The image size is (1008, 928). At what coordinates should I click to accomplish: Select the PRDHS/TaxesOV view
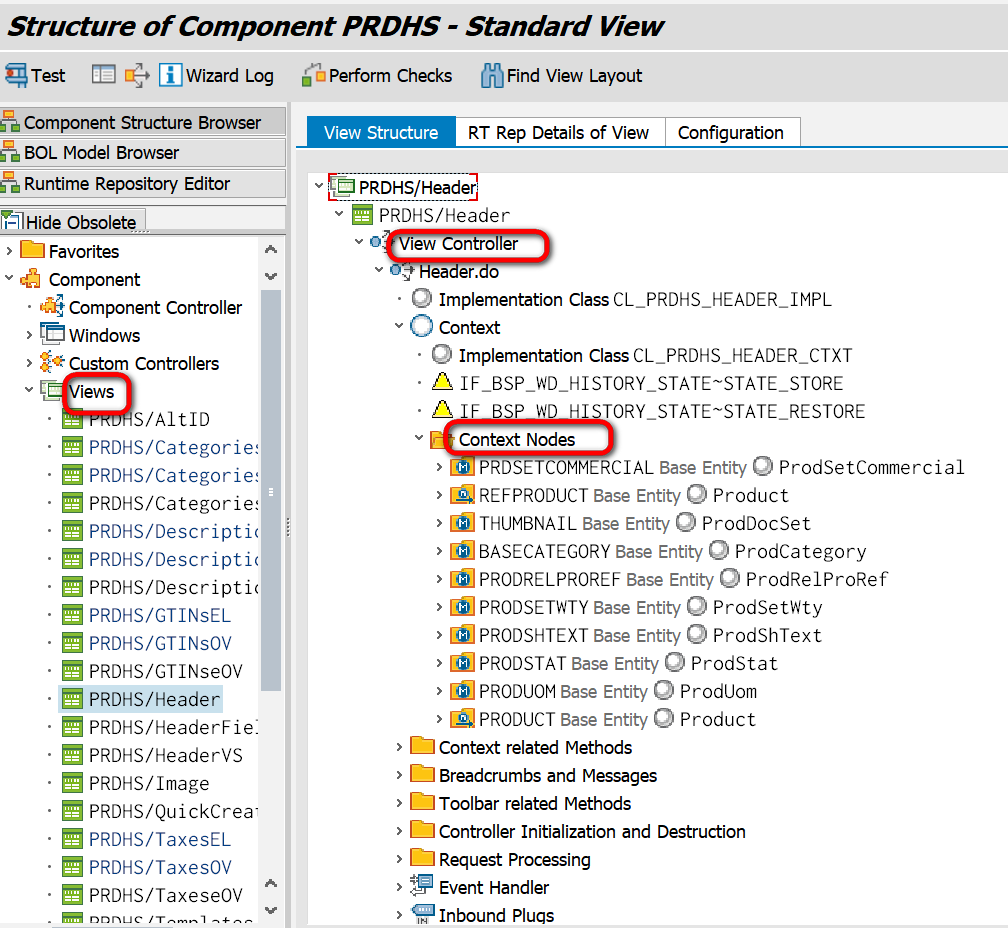[x=159, y=867]
